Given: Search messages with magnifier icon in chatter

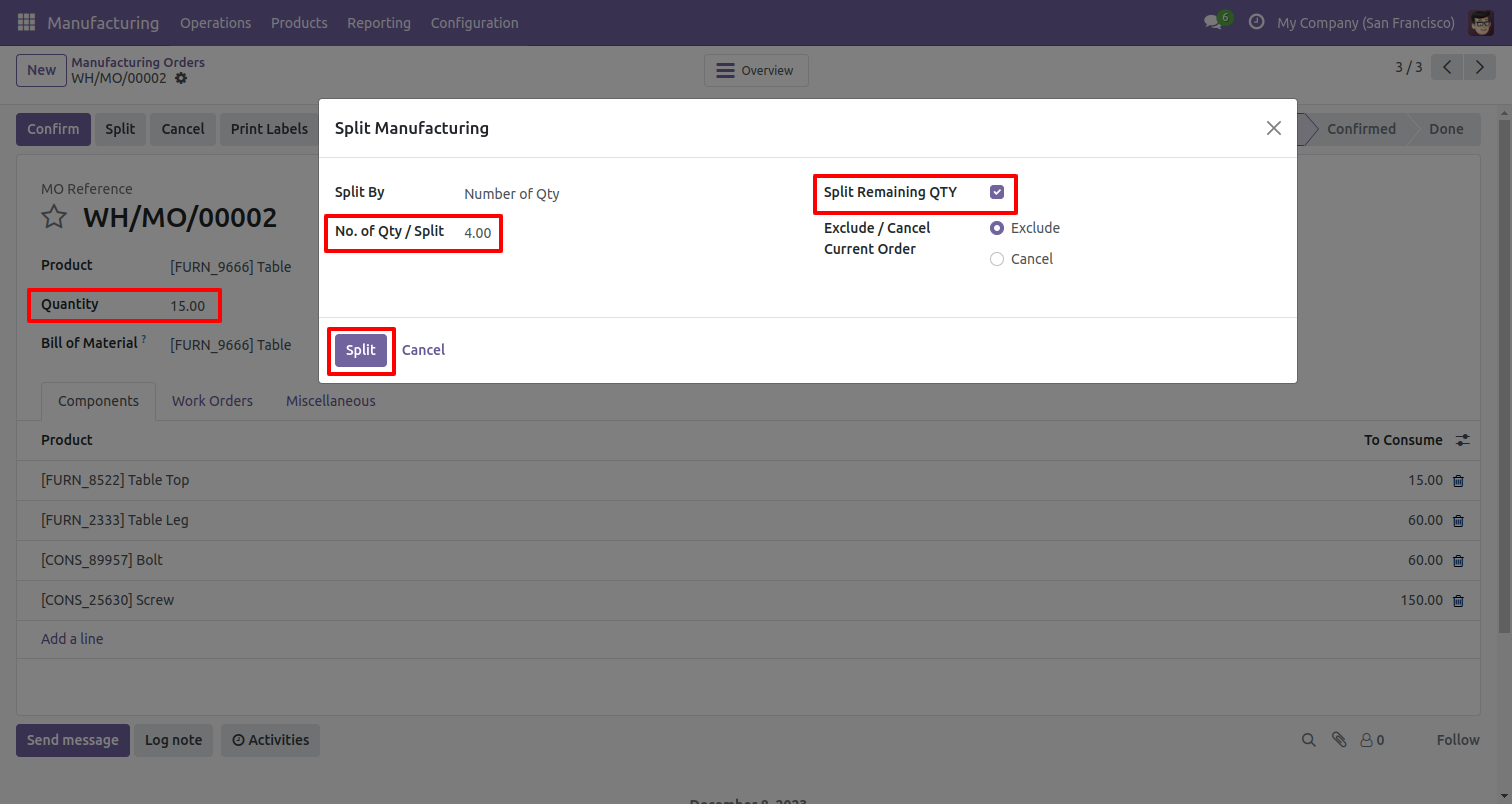Looking at the screenshot, I should coord(1308,740).
